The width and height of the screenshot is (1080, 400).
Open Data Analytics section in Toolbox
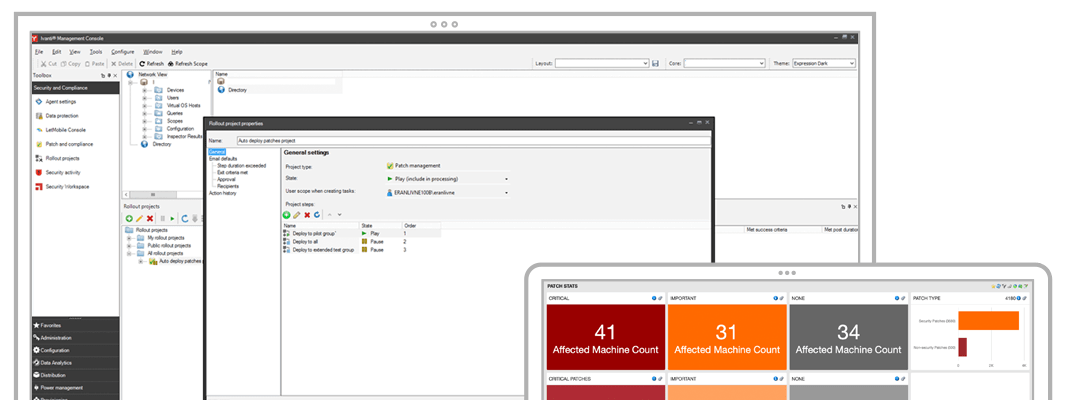(75, 363)
